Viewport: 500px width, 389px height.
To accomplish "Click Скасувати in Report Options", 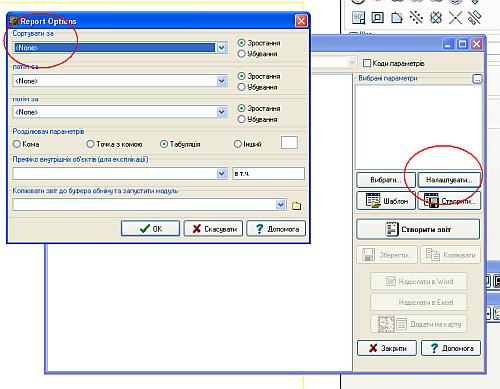I will pos(213,229).
